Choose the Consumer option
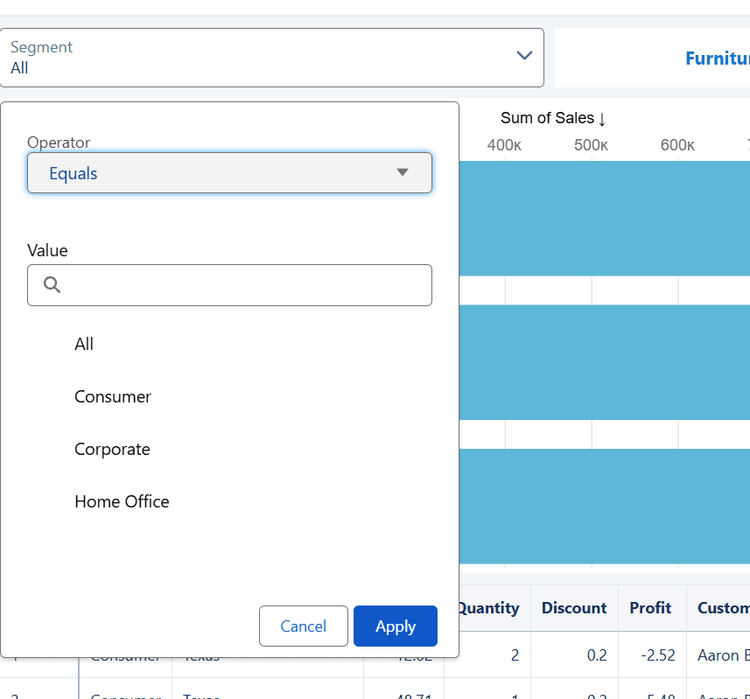The height and width of the screenshot is (699, 750). pos(113,397)
